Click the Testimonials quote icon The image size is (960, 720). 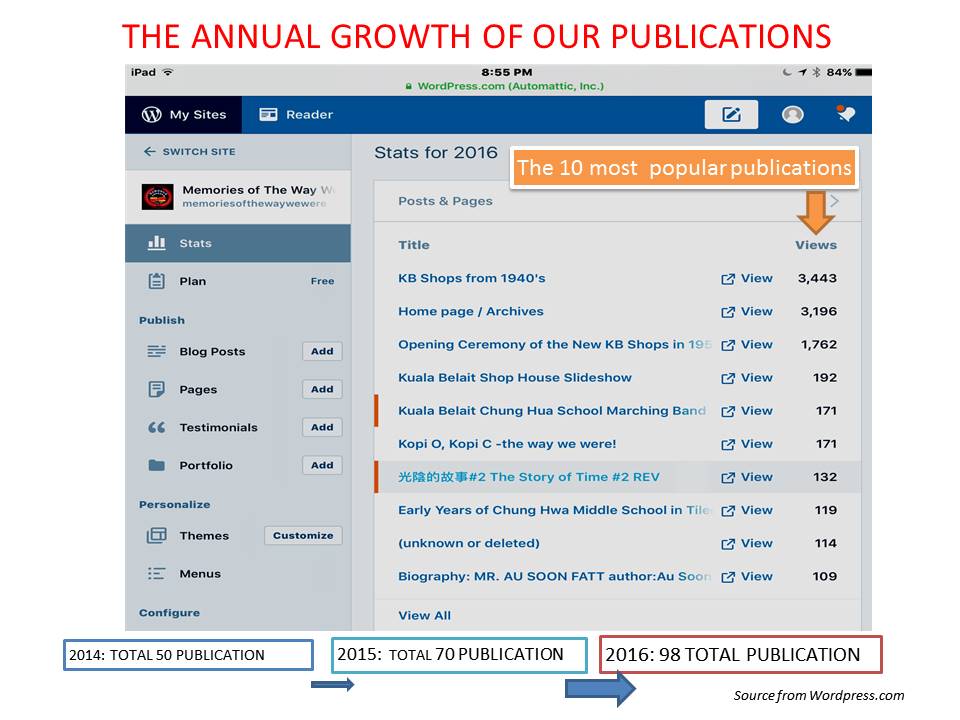click(157, 428)
